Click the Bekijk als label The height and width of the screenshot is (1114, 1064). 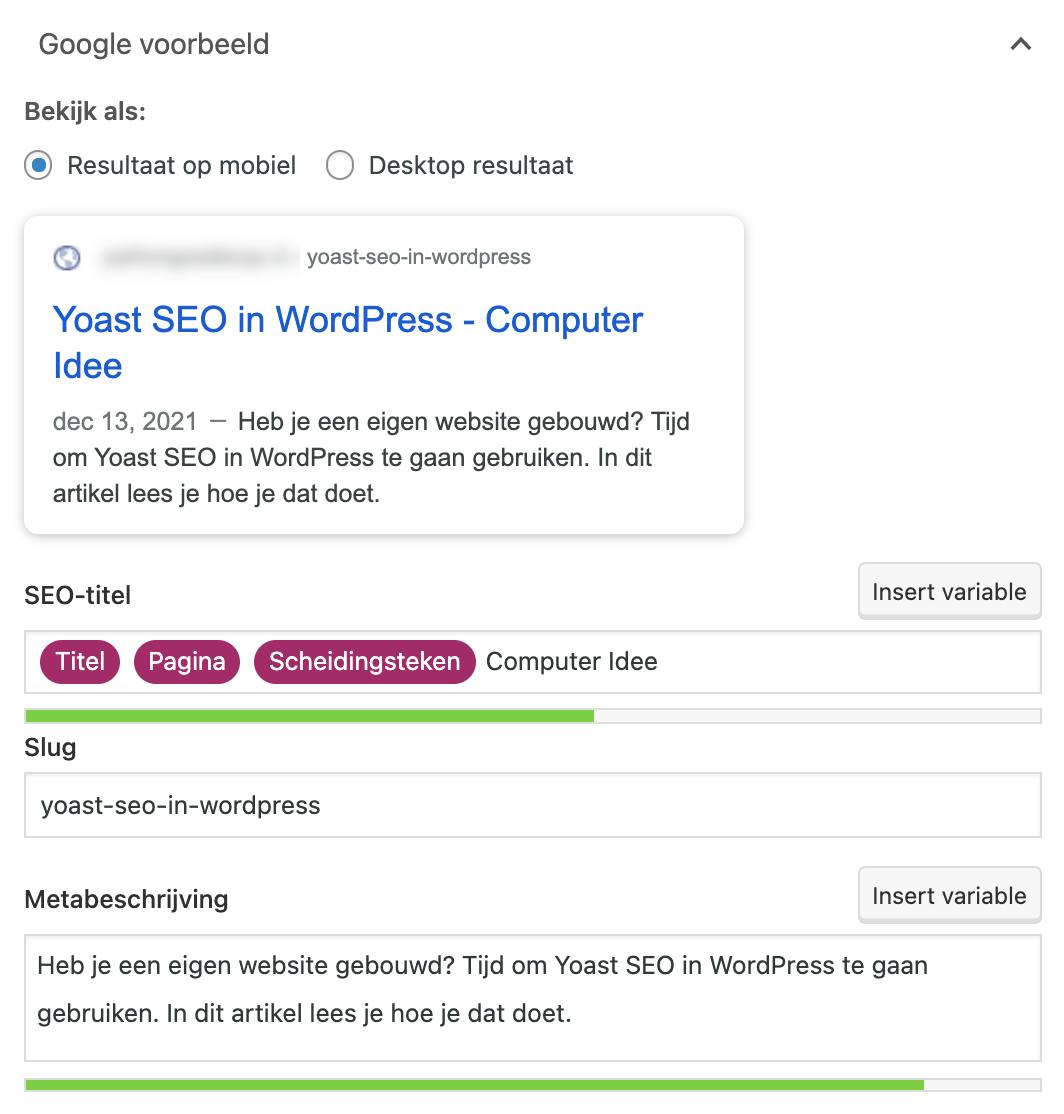click(x=85, y=111)
